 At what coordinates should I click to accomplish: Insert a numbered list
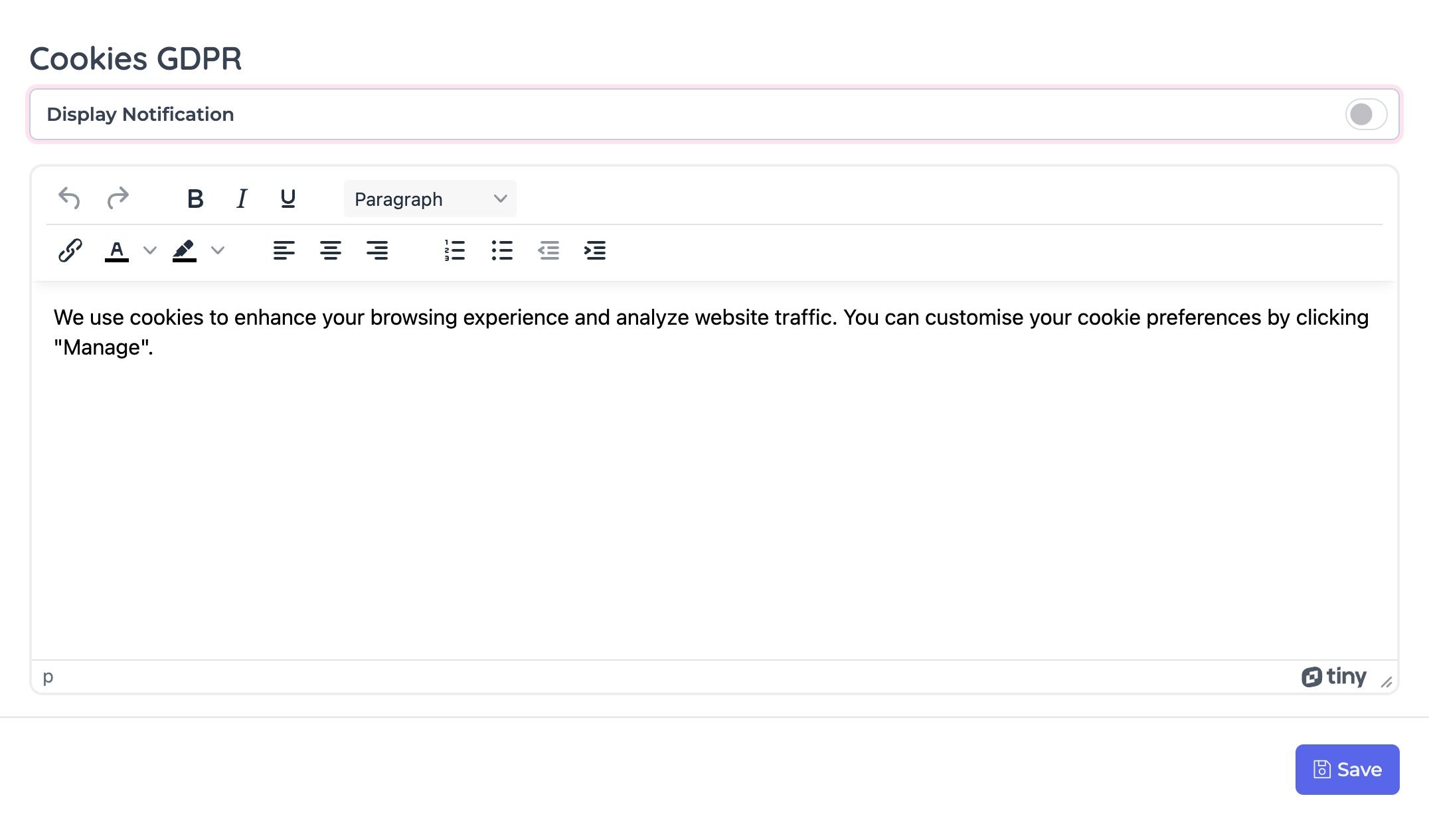455,250
